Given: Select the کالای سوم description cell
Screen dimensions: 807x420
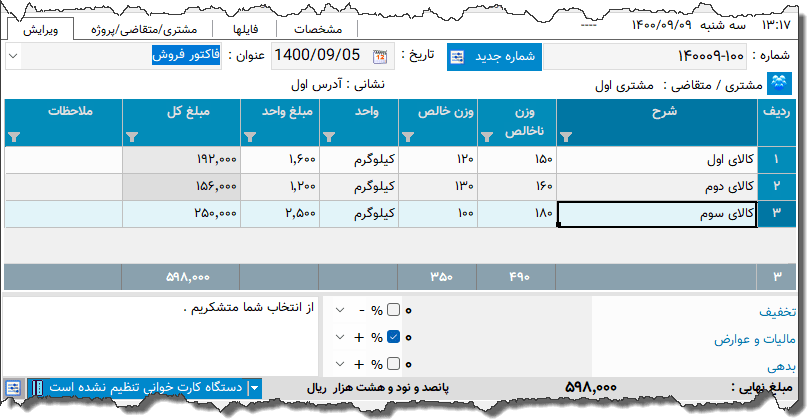Looking at the screenshot, I should 657,214.
